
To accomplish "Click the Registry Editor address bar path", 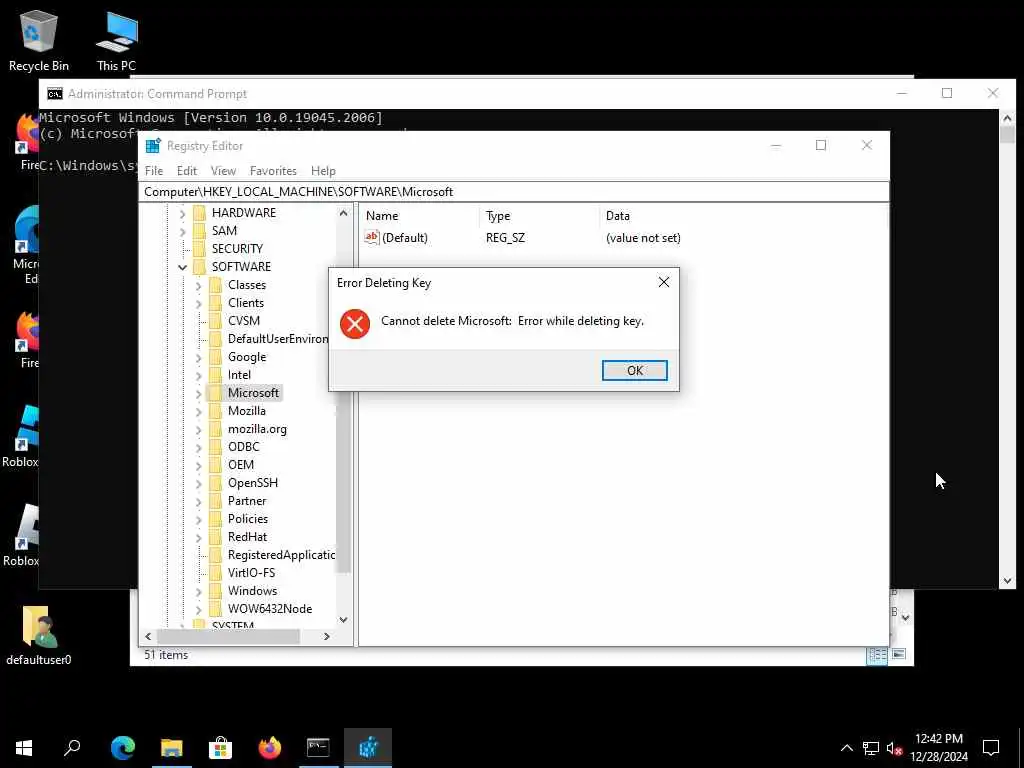I will [x=515, y=191].
